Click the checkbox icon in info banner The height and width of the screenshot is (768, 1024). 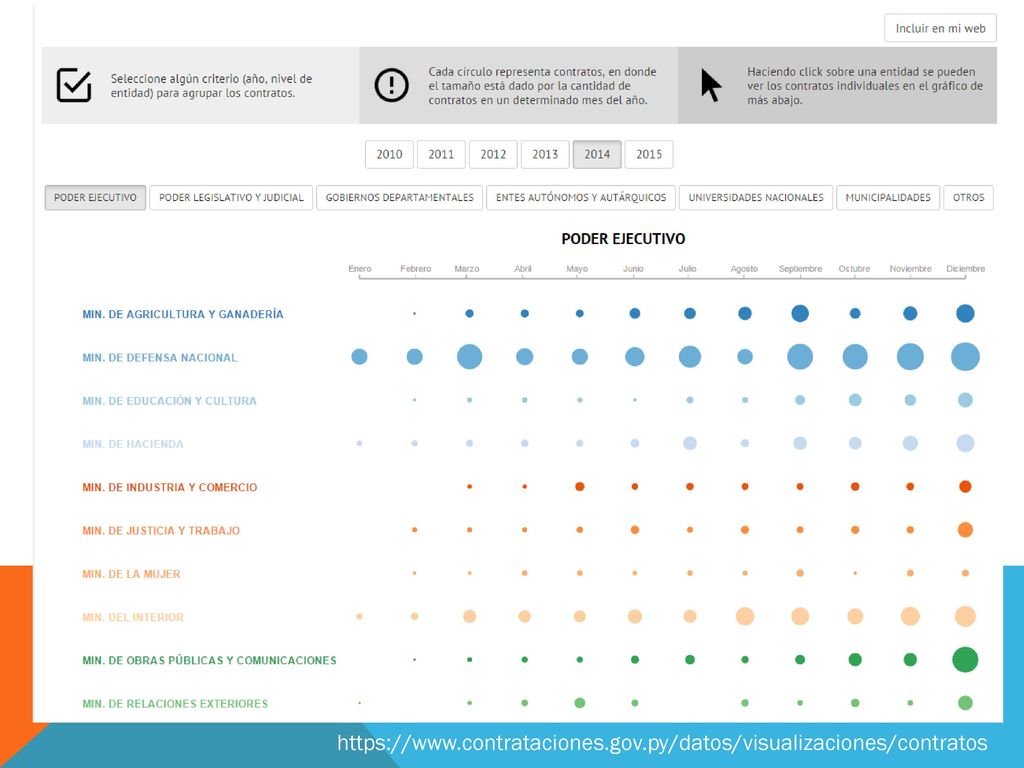[x=74, y=85]
